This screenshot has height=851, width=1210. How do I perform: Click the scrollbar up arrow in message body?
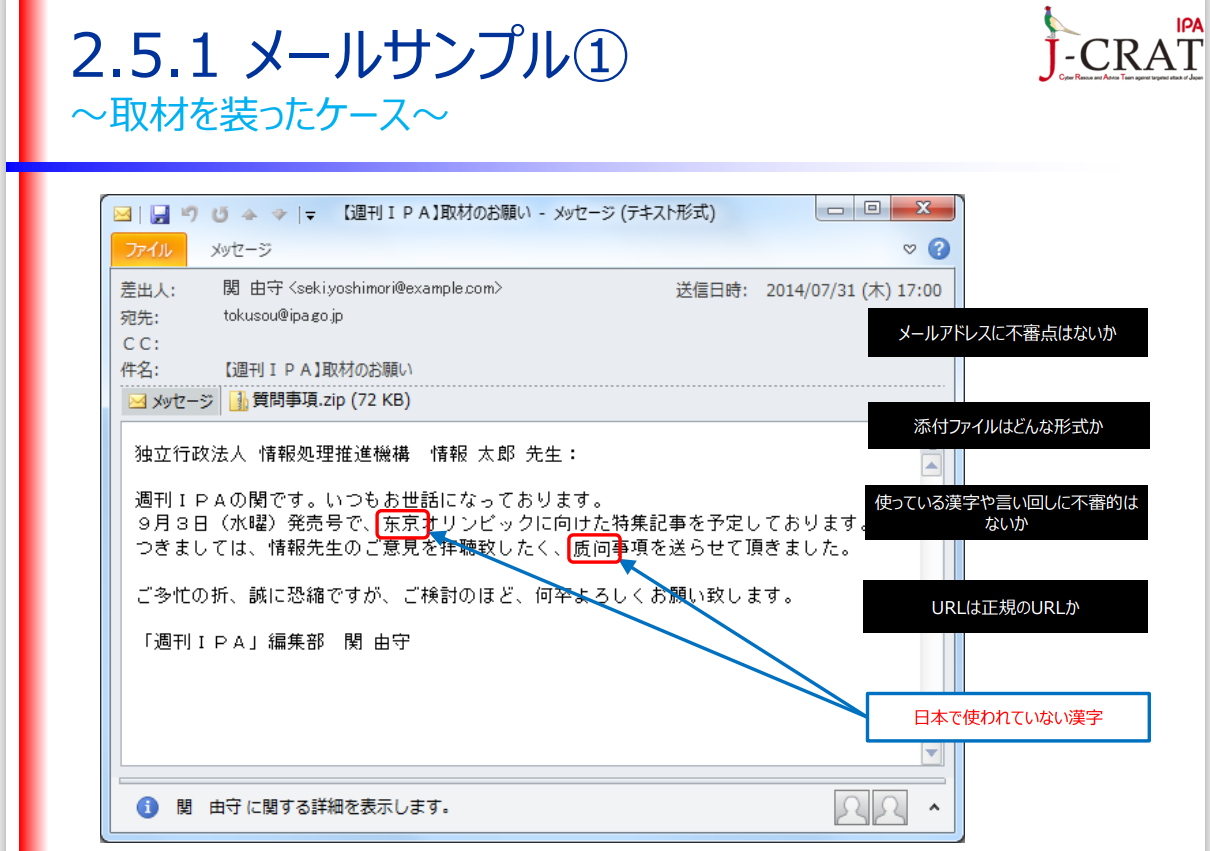point(931,465)
